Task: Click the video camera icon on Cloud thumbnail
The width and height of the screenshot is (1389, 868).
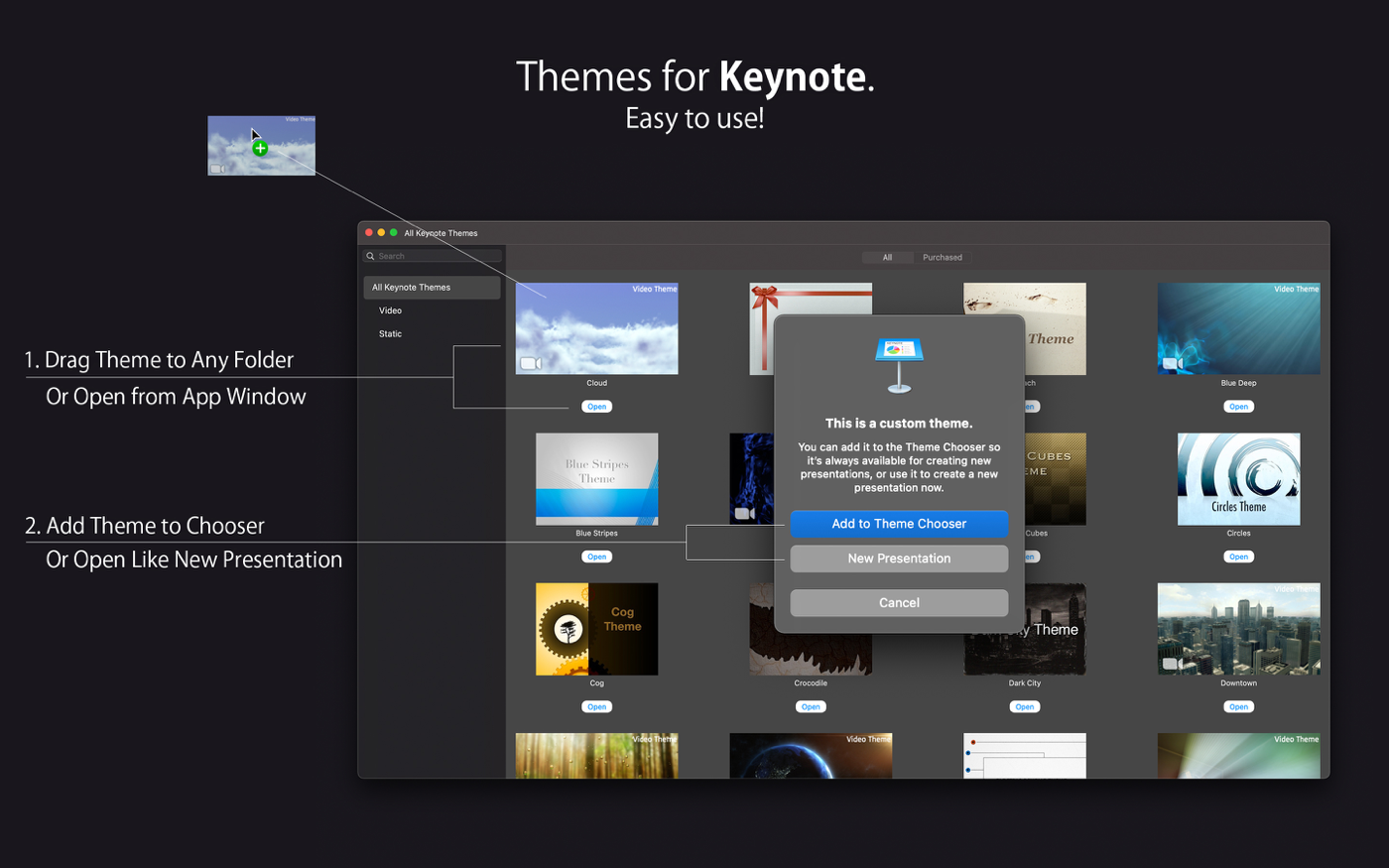Action: tap(531, 363)
